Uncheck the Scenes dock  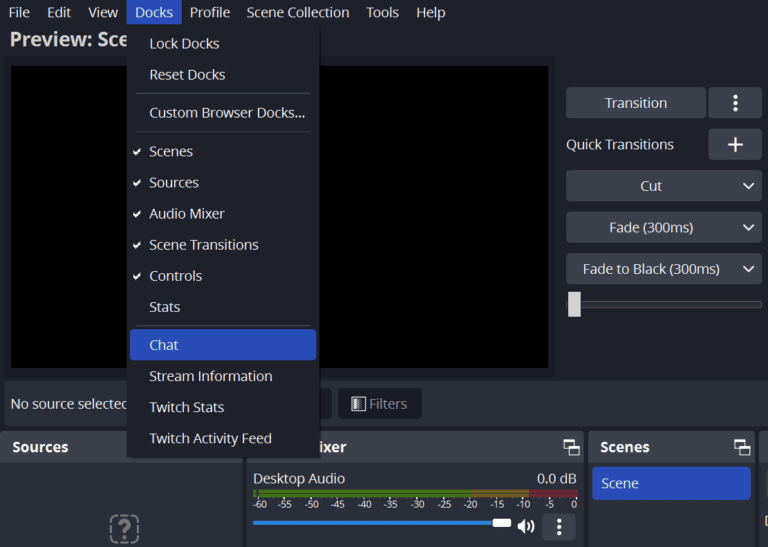pyautogui.click(x=223, y=152)
